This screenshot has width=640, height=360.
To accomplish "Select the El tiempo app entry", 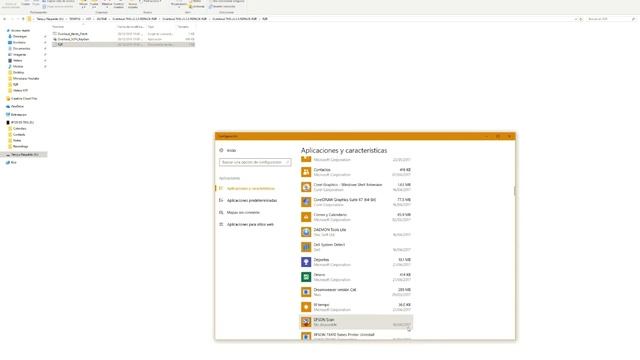I will 356,307.
